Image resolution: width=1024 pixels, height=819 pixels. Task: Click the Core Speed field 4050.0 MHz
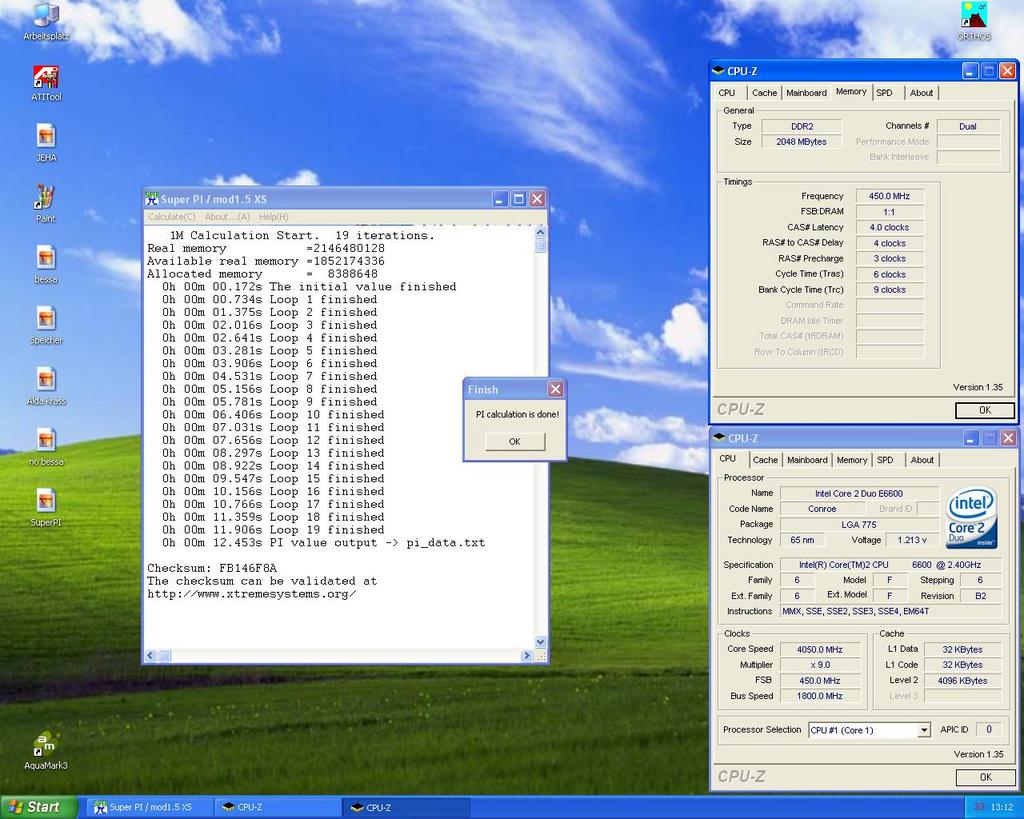click(820, 649)
